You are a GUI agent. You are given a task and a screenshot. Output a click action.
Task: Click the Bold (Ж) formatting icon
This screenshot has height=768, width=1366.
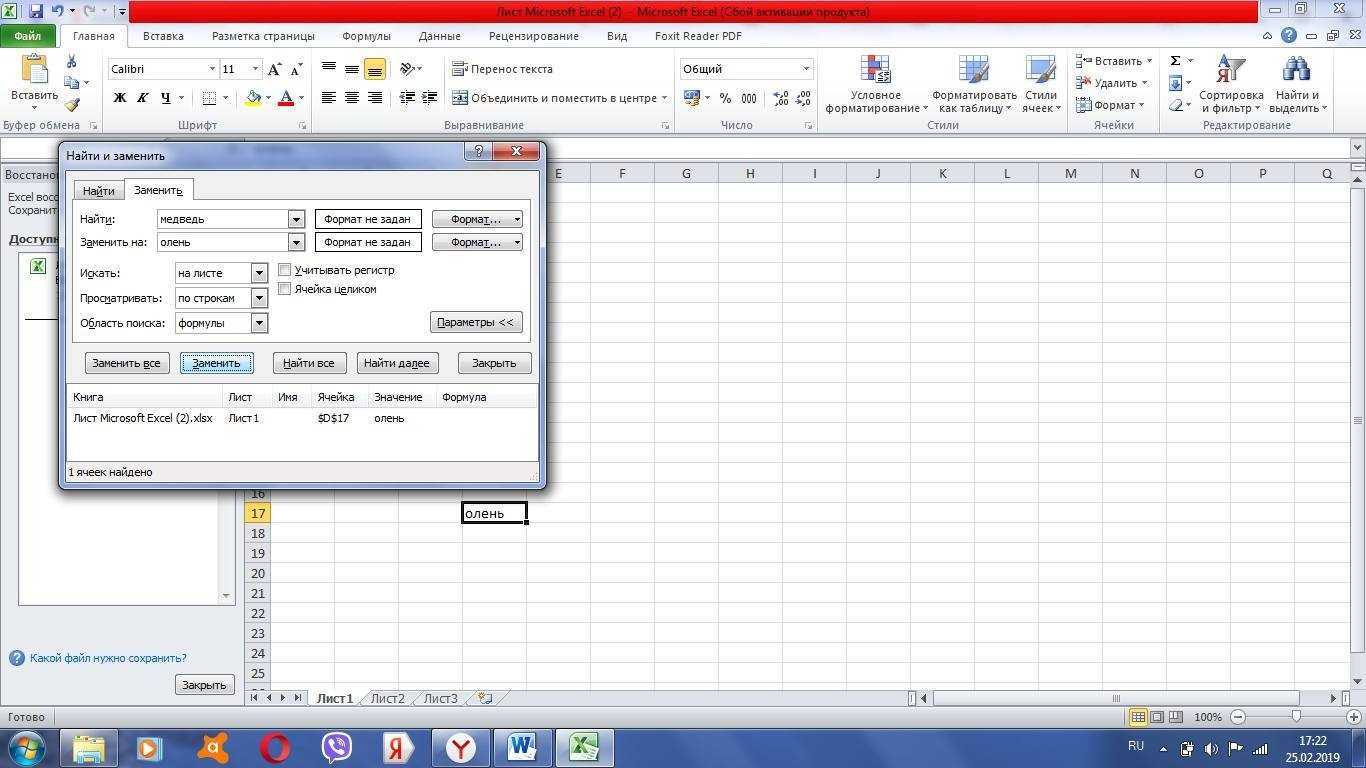[x=120, y=98]
